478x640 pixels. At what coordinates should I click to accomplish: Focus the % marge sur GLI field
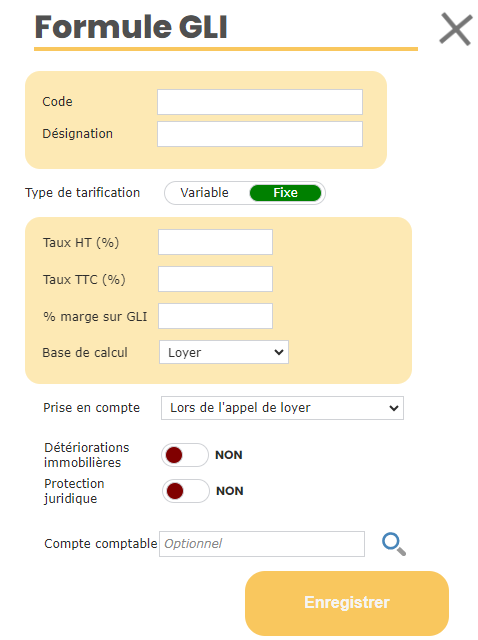[x=215, y=316]
